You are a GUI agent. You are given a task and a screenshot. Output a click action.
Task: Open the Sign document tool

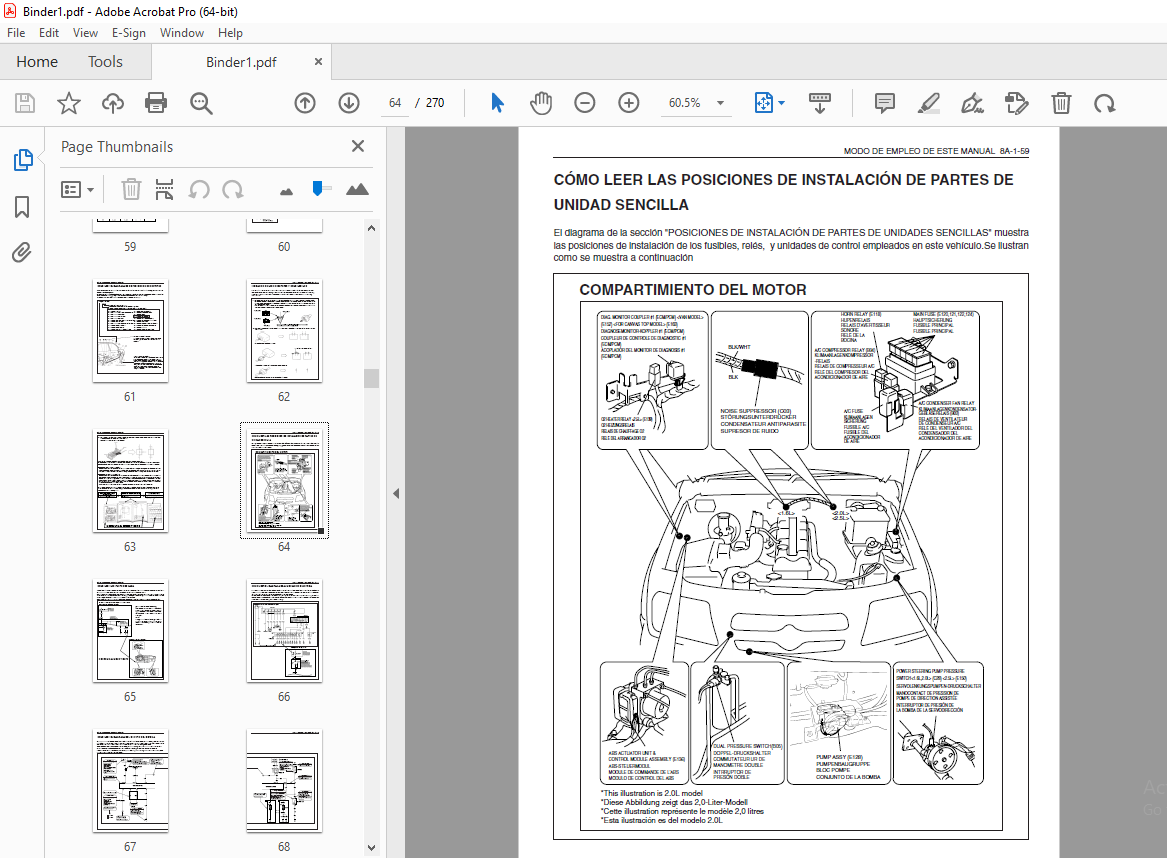coord(972,103)
